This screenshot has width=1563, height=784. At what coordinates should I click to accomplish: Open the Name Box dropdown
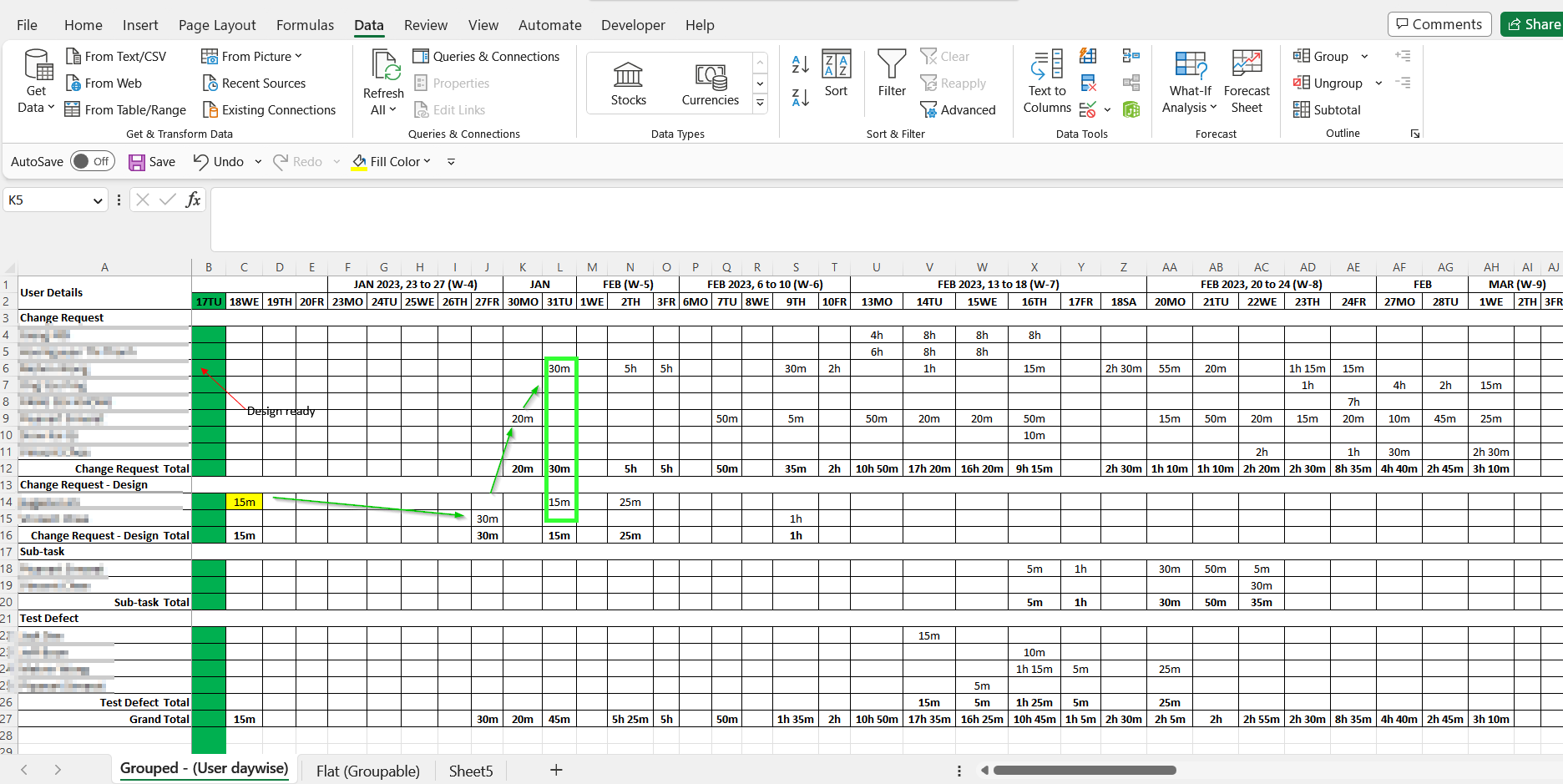[100, 200]
